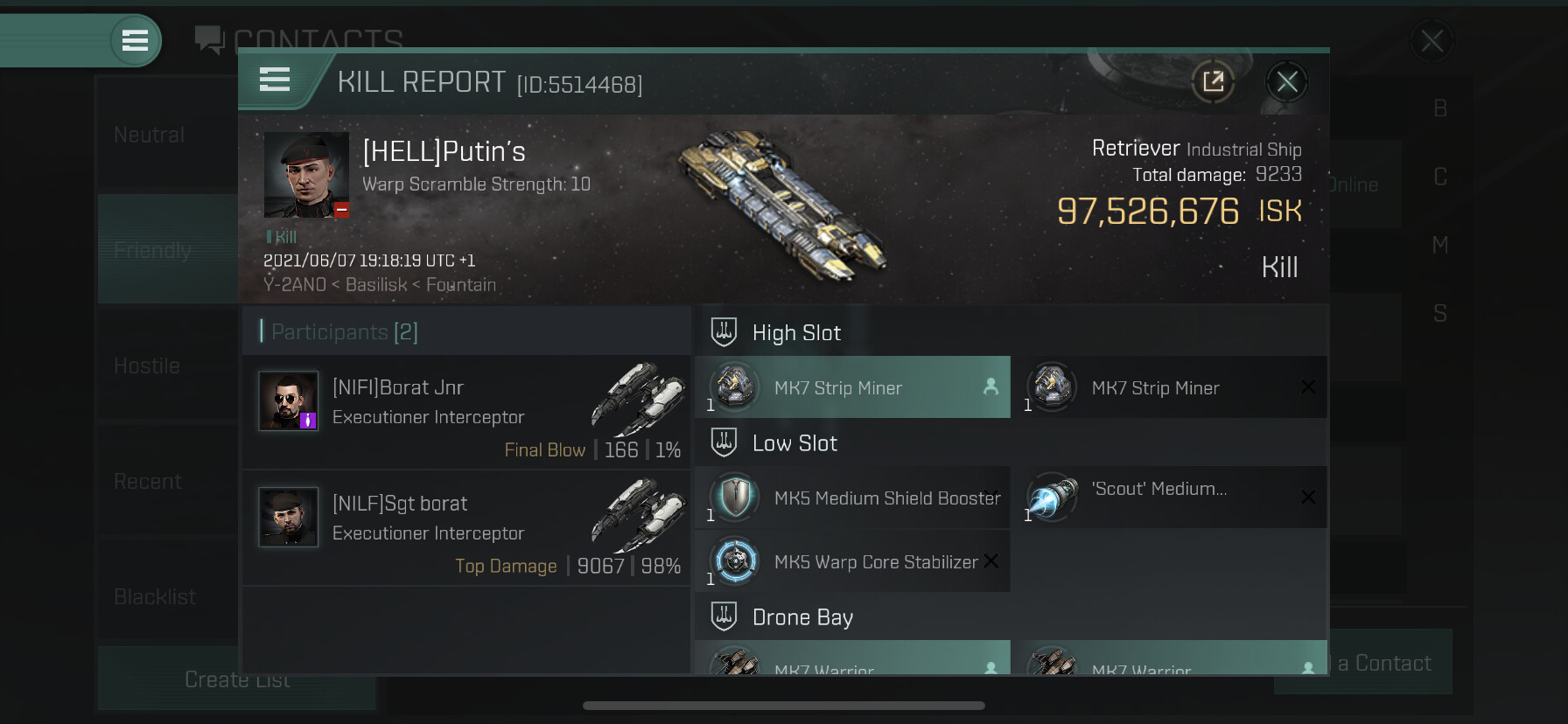Click the share kill report icon

(1213, 82)
